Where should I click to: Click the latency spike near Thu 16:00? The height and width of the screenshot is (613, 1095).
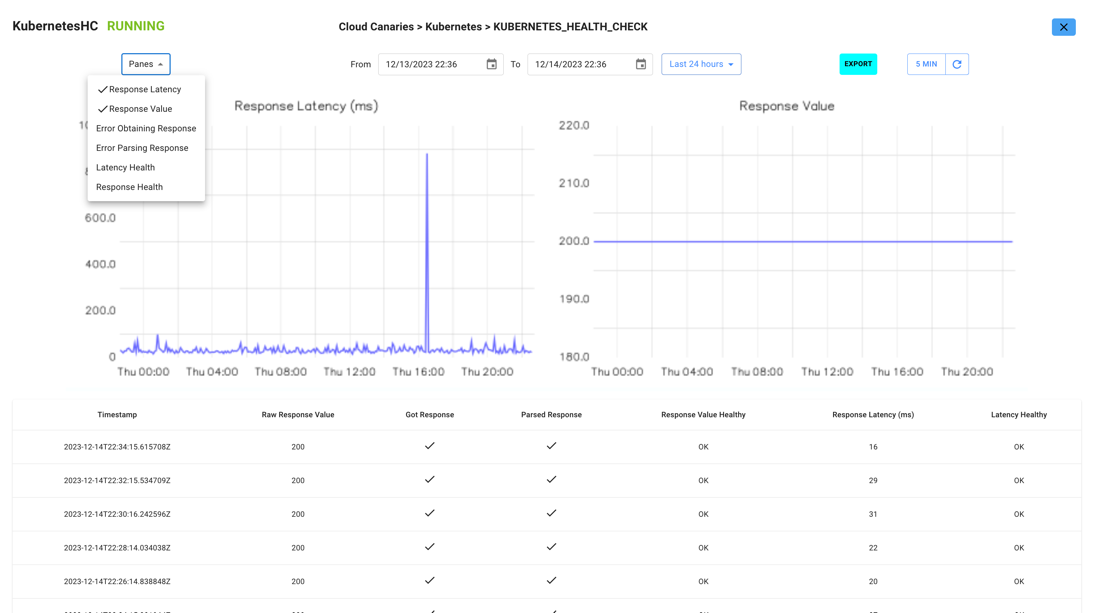(427, 251)
